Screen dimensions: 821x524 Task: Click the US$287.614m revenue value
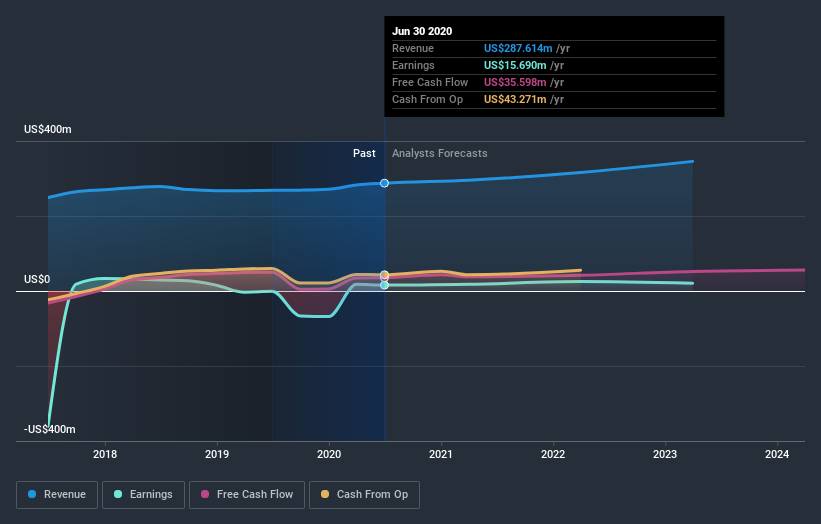coord(518,48)
